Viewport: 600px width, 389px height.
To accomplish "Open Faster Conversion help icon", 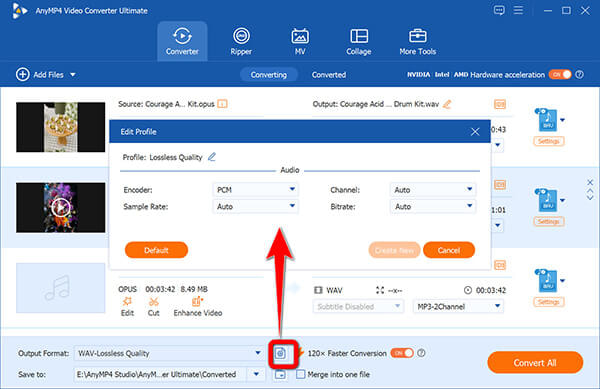I will point(421,353).
